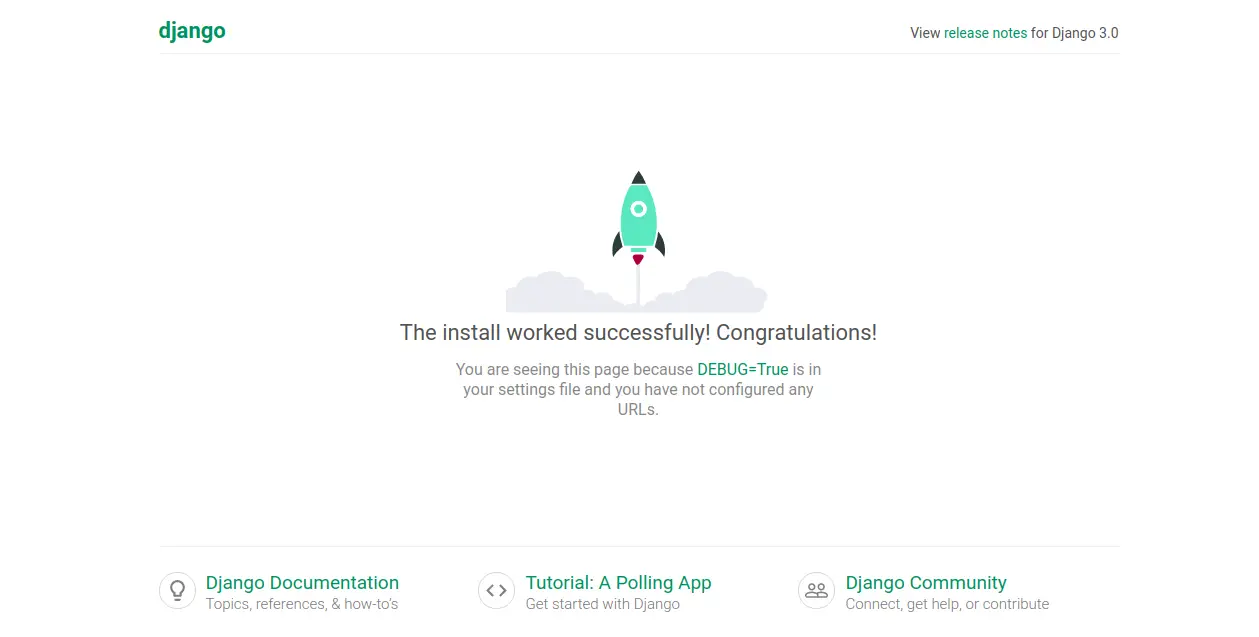
Task: Click the code brackets tutorial icon
Action: click(497, 590)
